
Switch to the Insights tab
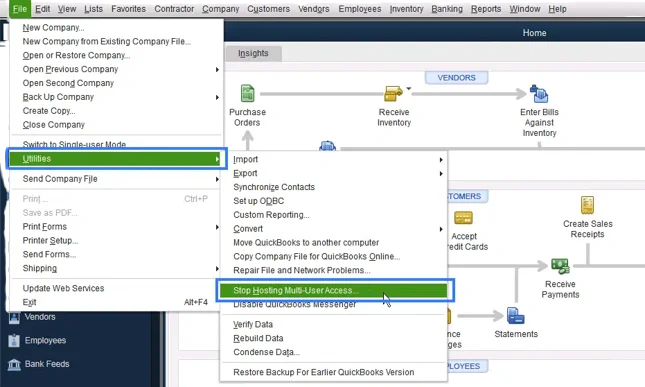pos(253,53)
